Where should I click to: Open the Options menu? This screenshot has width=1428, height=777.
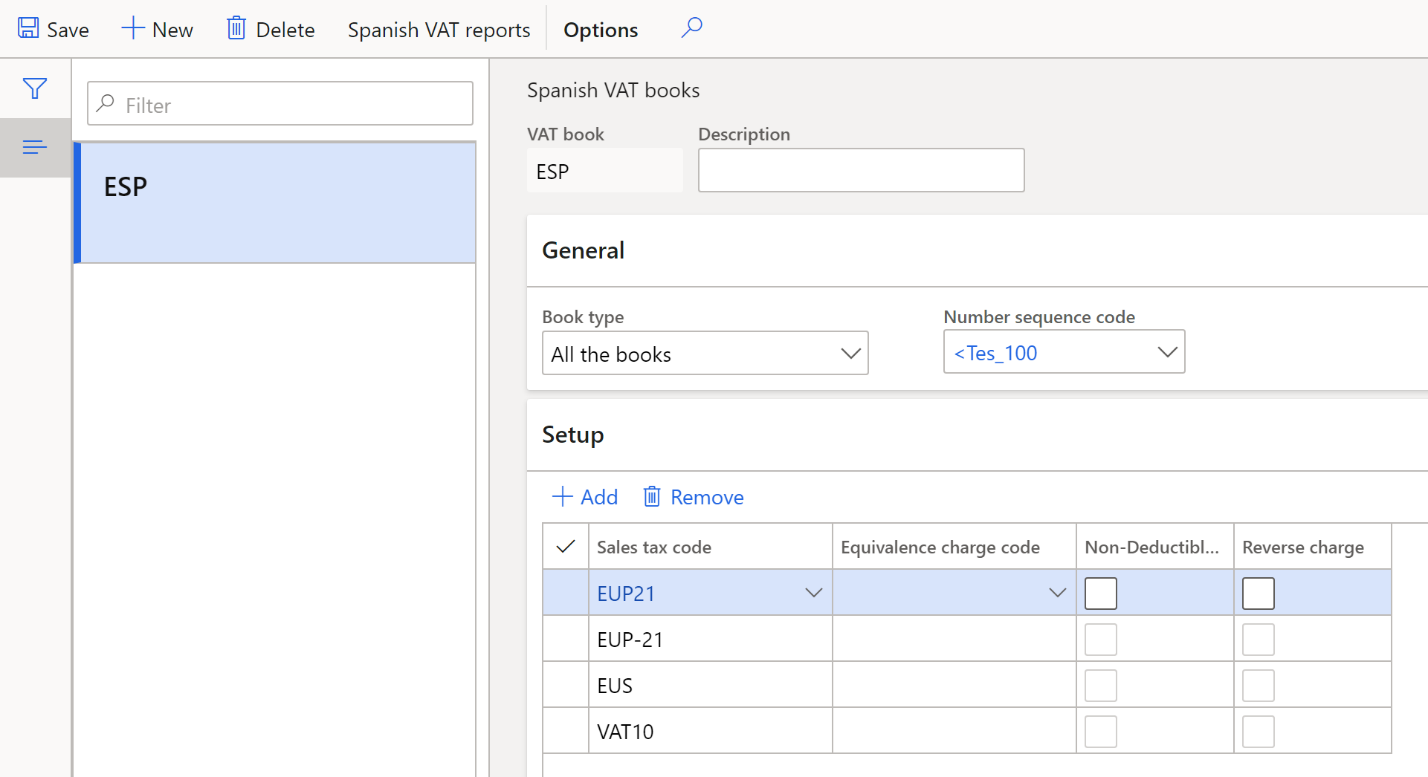600,28
